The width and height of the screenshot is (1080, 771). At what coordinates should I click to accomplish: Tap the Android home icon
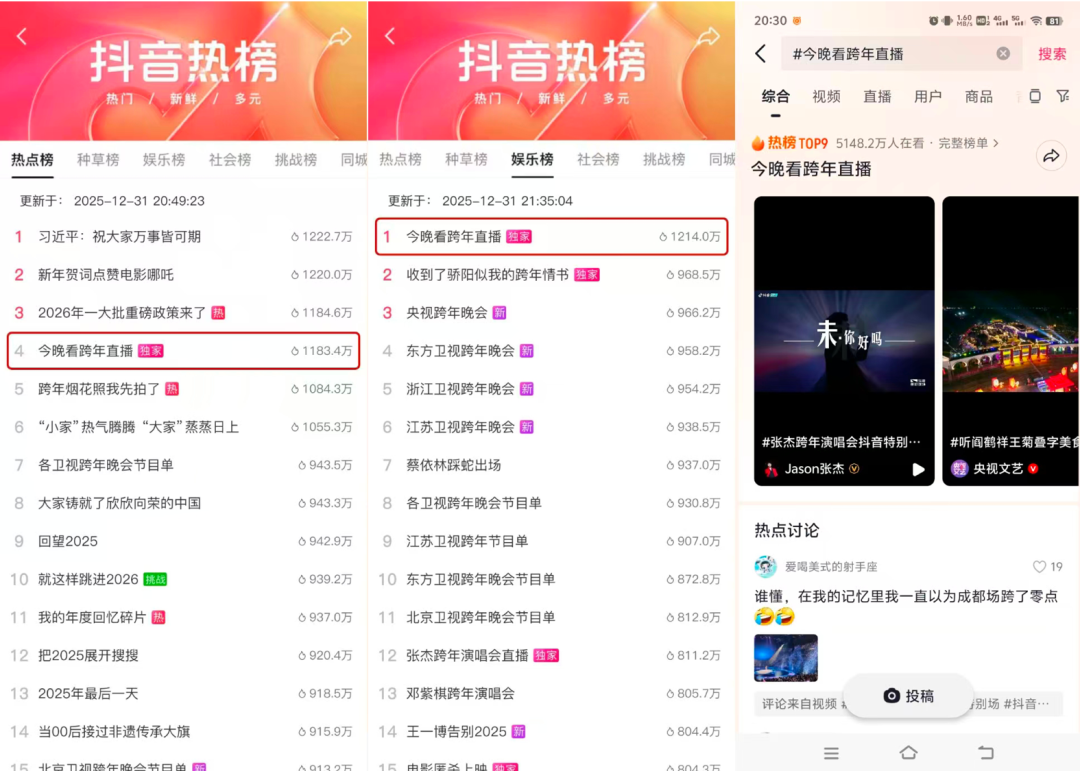click(908, 752)
